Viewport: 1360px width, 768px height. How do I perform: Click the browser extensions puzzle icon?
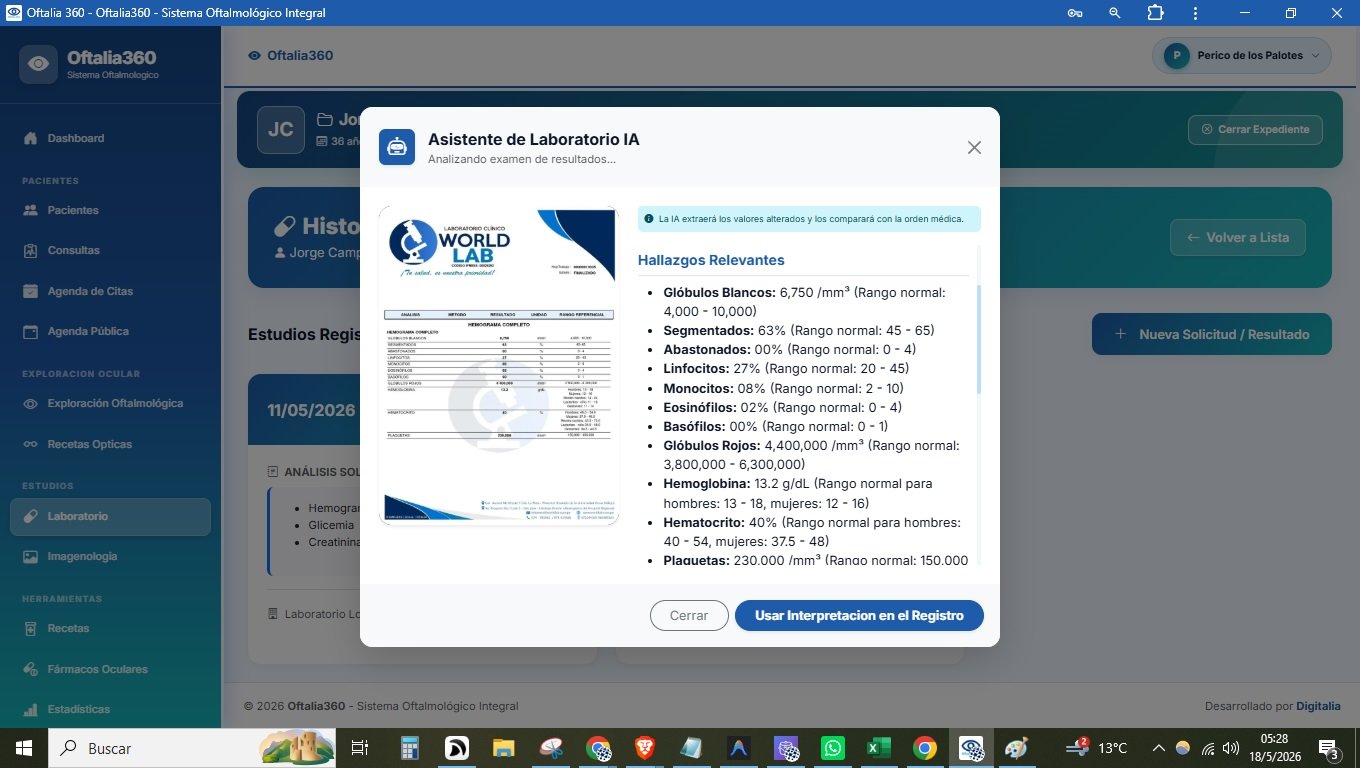pos(1156,13)
